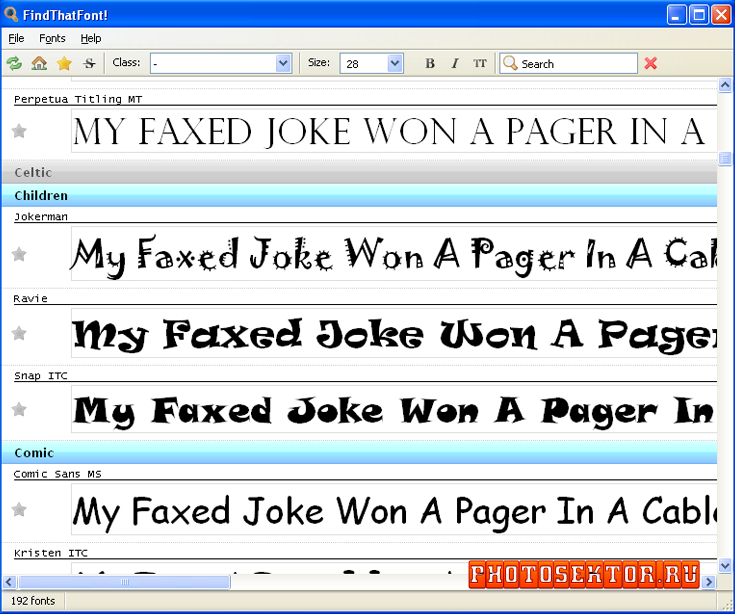Click the horizontal scrollbar thumb
Image resolution: width=735 pixels, height=614 pixels.
[124, 582]
